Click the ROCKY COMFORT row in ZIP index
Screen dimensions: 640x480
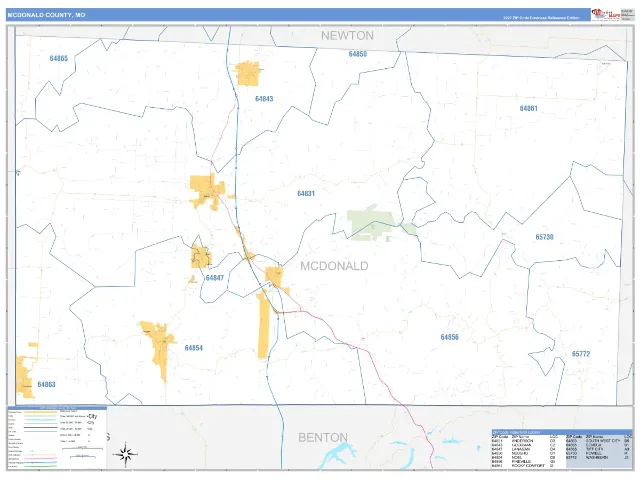click(524, 465)
